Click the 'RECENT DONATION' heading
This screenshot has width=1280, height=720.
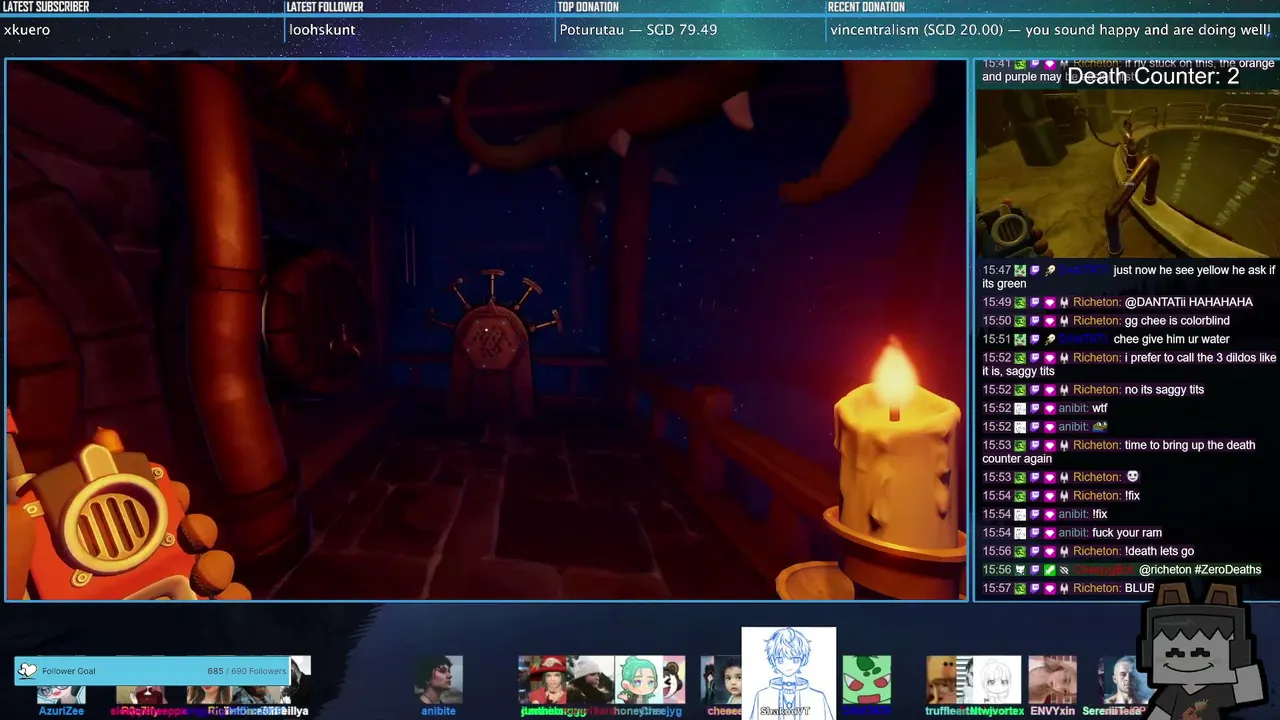click(x=866, y=7)
